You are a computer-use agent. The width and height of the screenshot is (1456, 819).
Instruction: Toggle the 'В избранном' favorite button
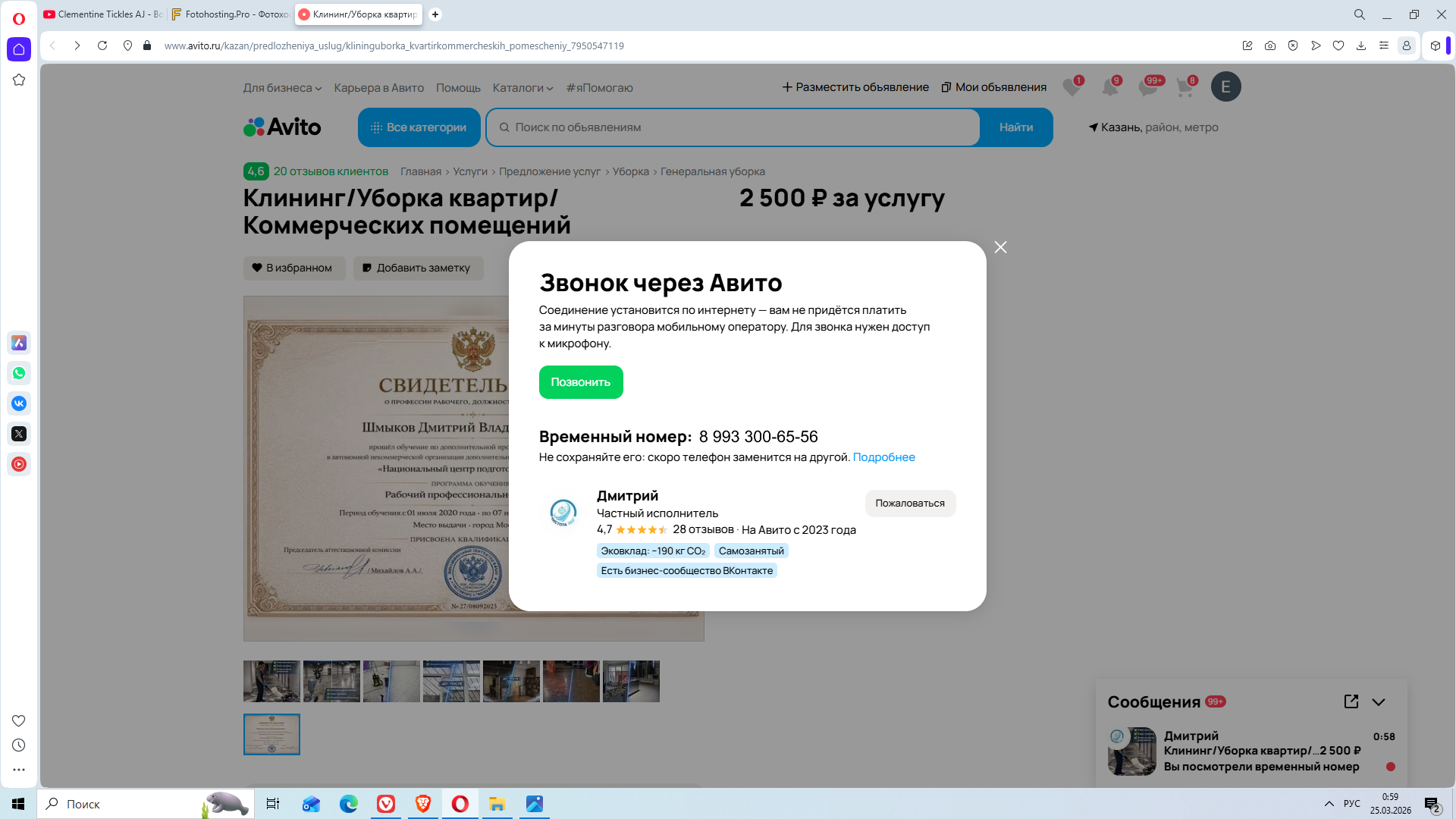click(293, 268)
